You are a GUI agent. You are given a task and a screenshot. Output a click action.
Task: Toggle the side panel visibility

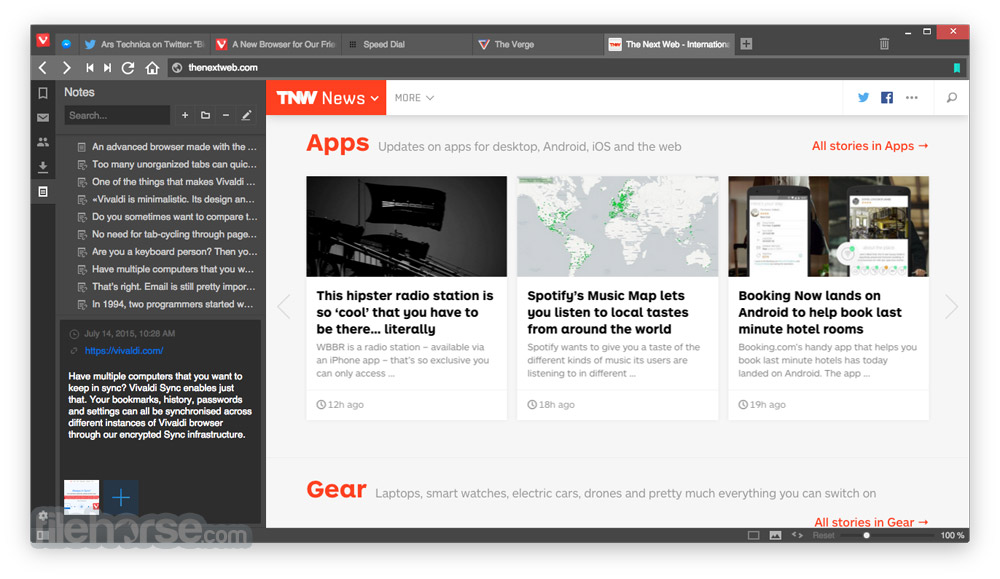[x=41, y=535]
